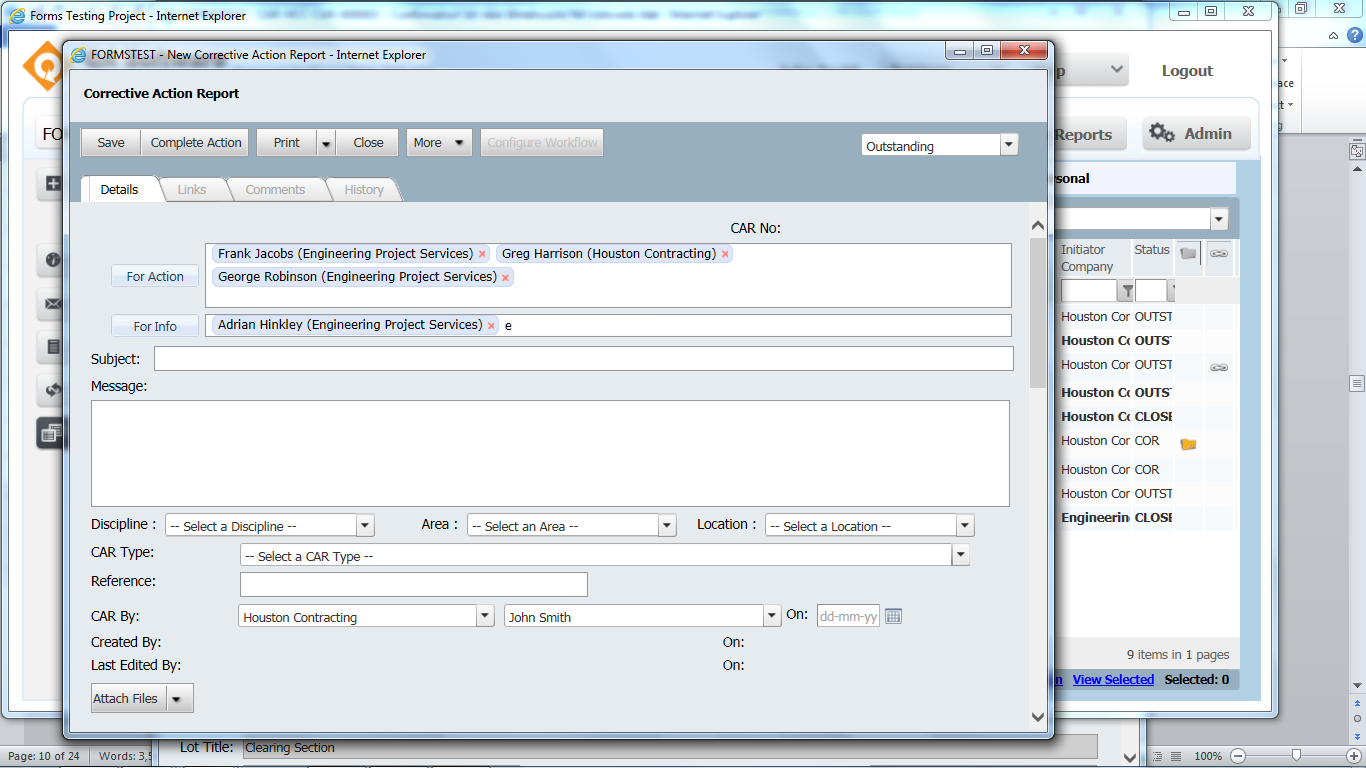Open the filter funnel on Initiator Company column
Viewport: 1366px width, 768px height.
tap(1126, 290)
